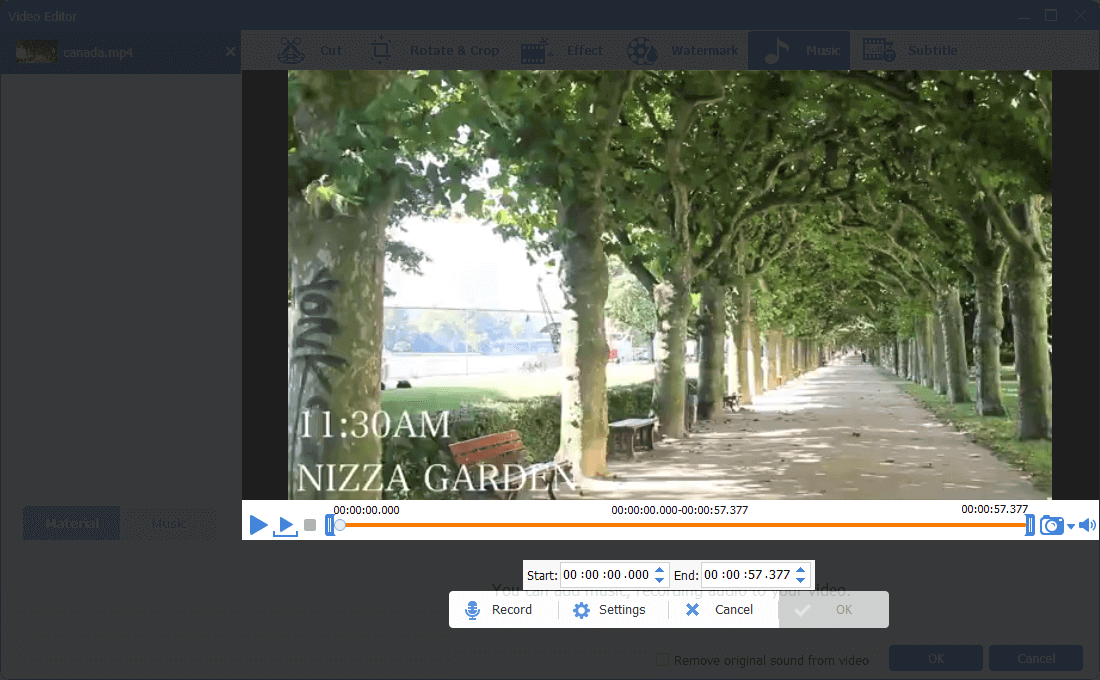
Task: Click the trim start handle on timeline
Action: [329, 525]
